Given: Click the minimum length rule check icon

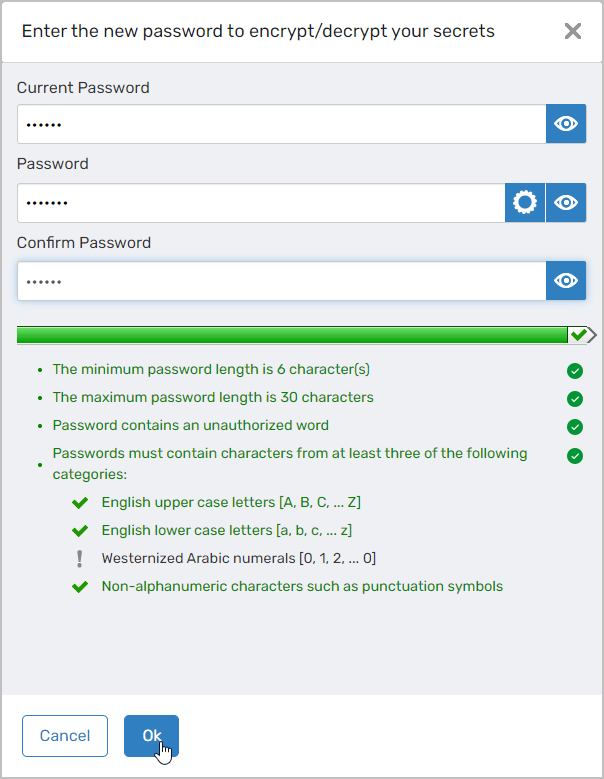Looking at the screenshot, I should coord(575,371).
